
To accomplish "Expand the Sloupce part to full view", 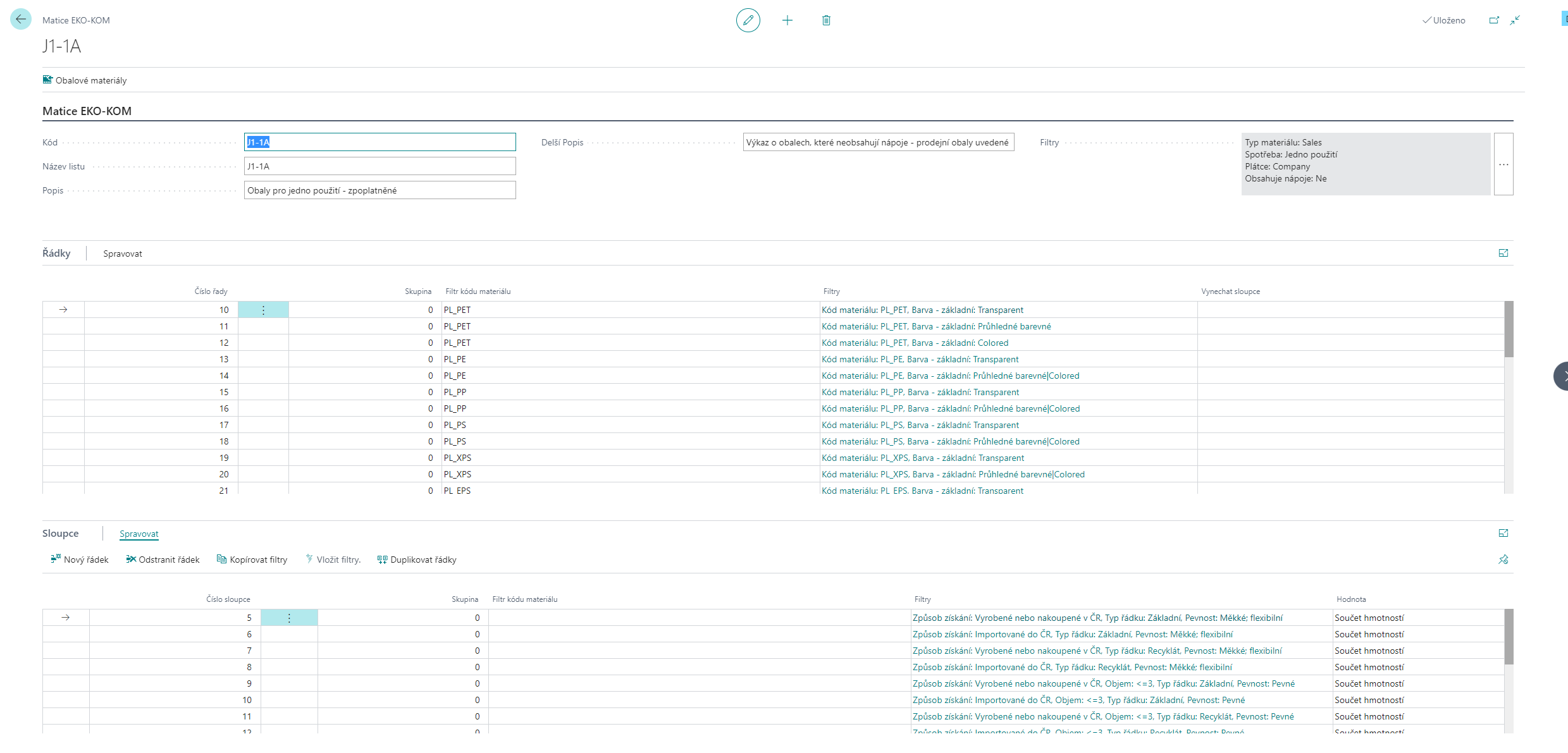I will 1503,533.
